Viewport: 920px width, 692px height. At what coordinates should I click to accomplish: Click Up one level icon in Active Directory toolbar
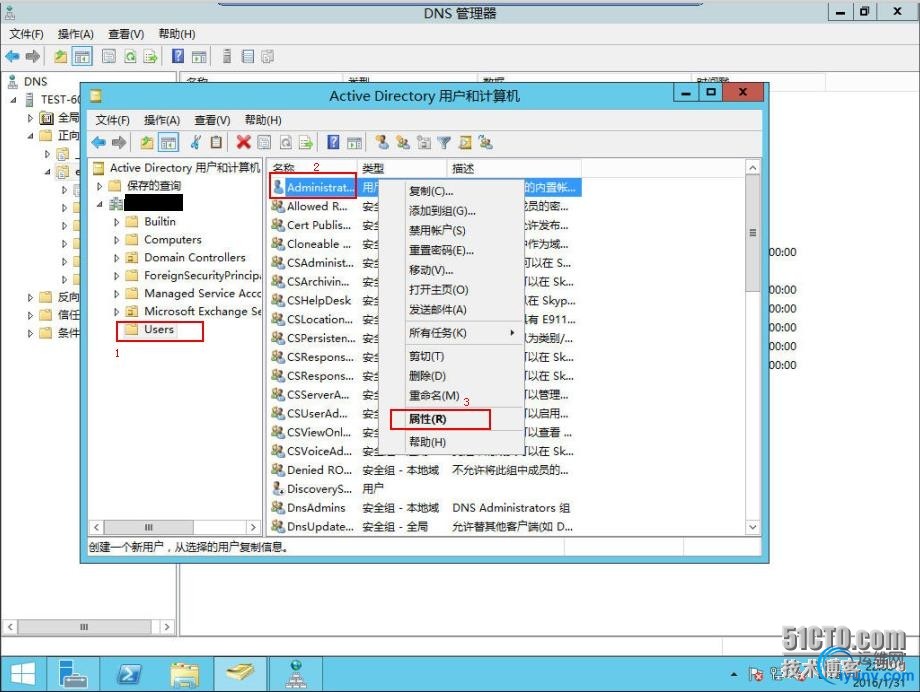[147, 143]
